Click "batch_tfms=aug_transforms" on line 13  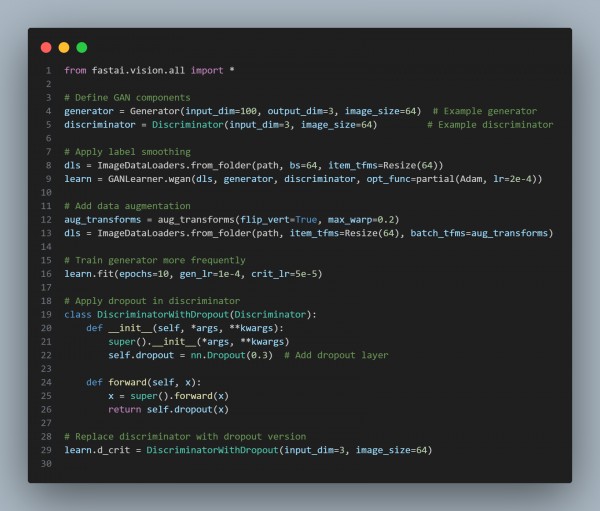(479, 233)
